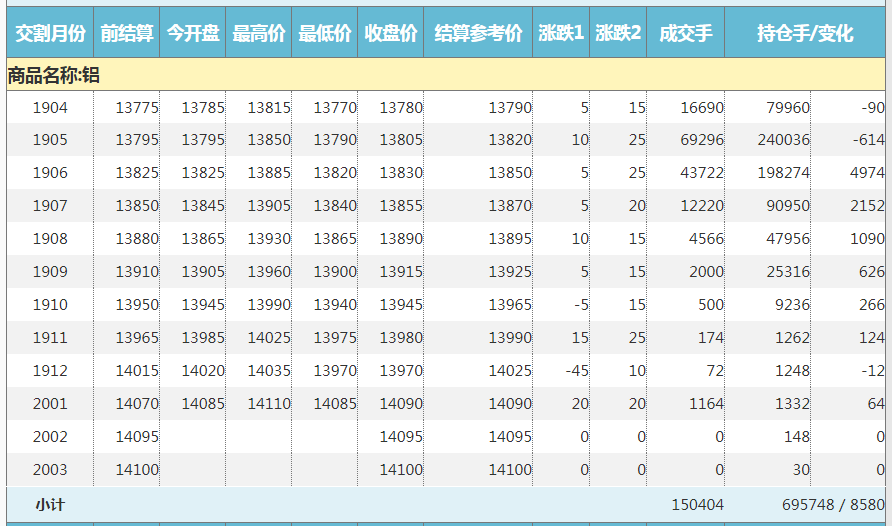Click the 交割月份 column header
The height and width of the screenshot is (526, 892).
(x=50, y=34)
